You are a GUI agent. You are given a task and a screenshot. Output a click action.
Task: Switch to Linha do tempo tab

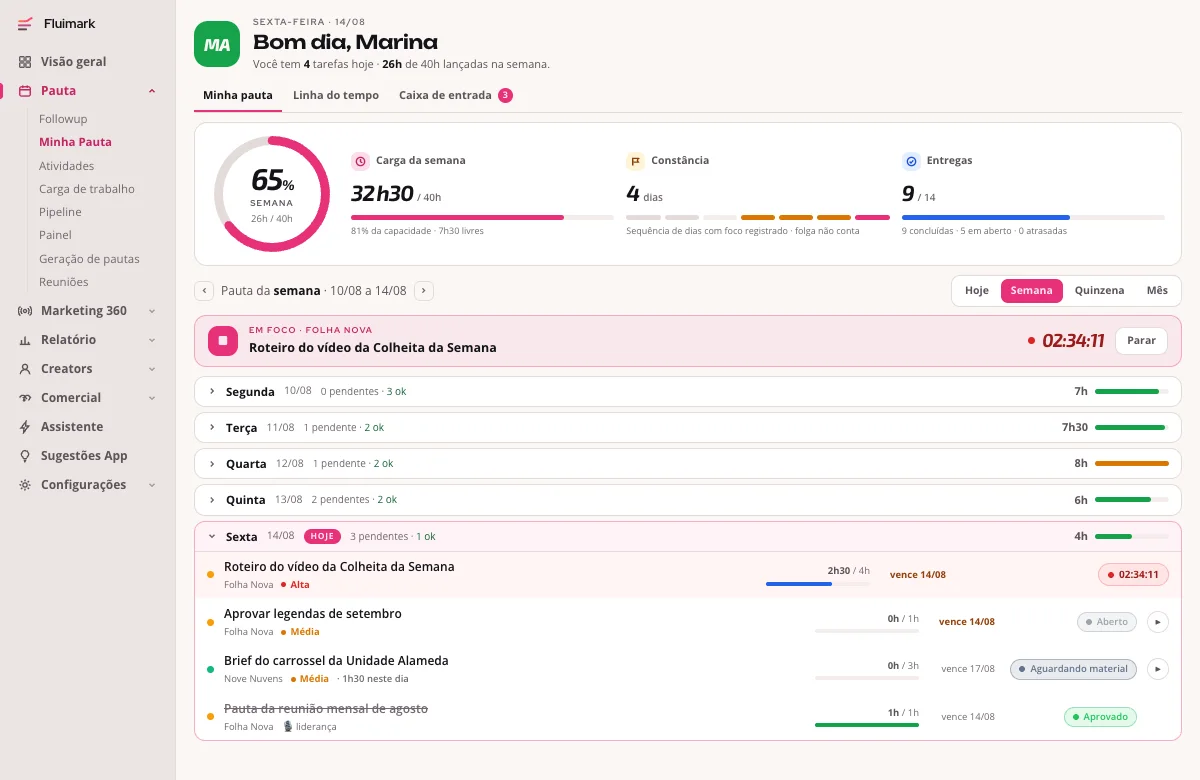coord(336,96)
